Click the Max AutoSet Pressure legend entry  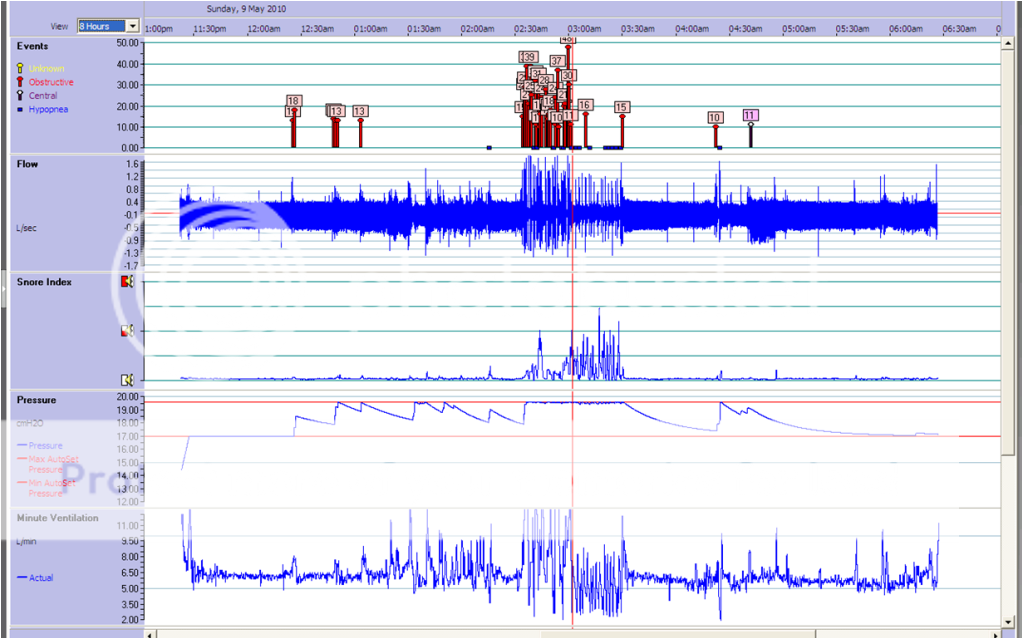[48, 465]
